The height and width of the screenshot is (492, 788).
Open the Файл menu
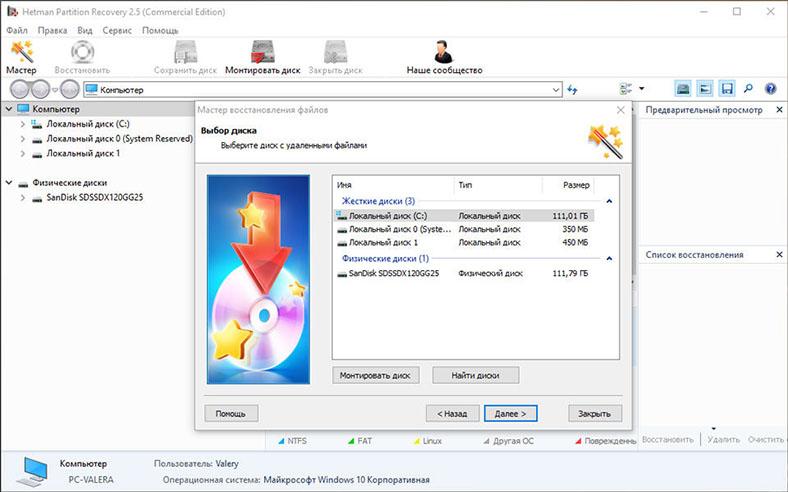(x=17, y=30)
